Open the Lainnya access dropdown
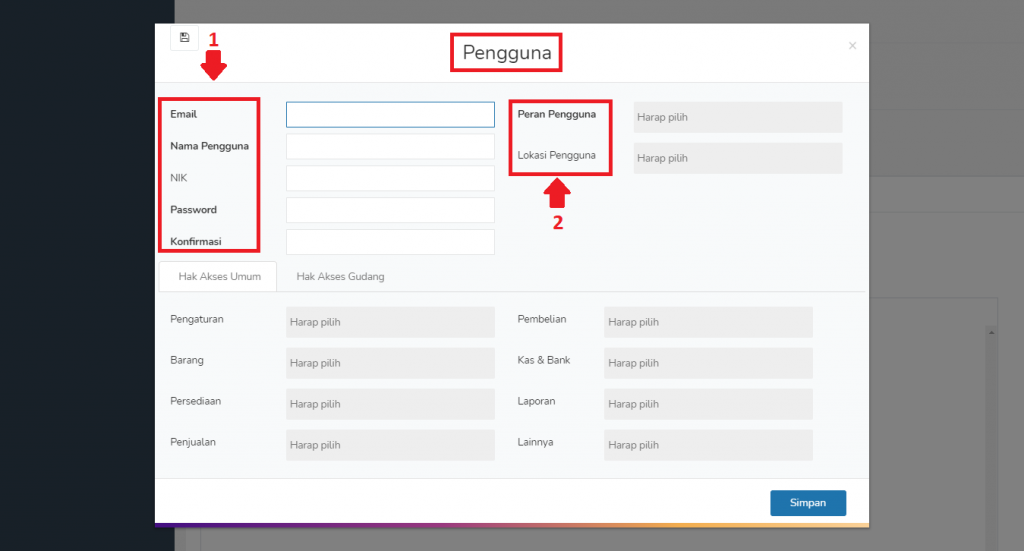This screenshot has height=551, width=1024. tap(708, 445)
